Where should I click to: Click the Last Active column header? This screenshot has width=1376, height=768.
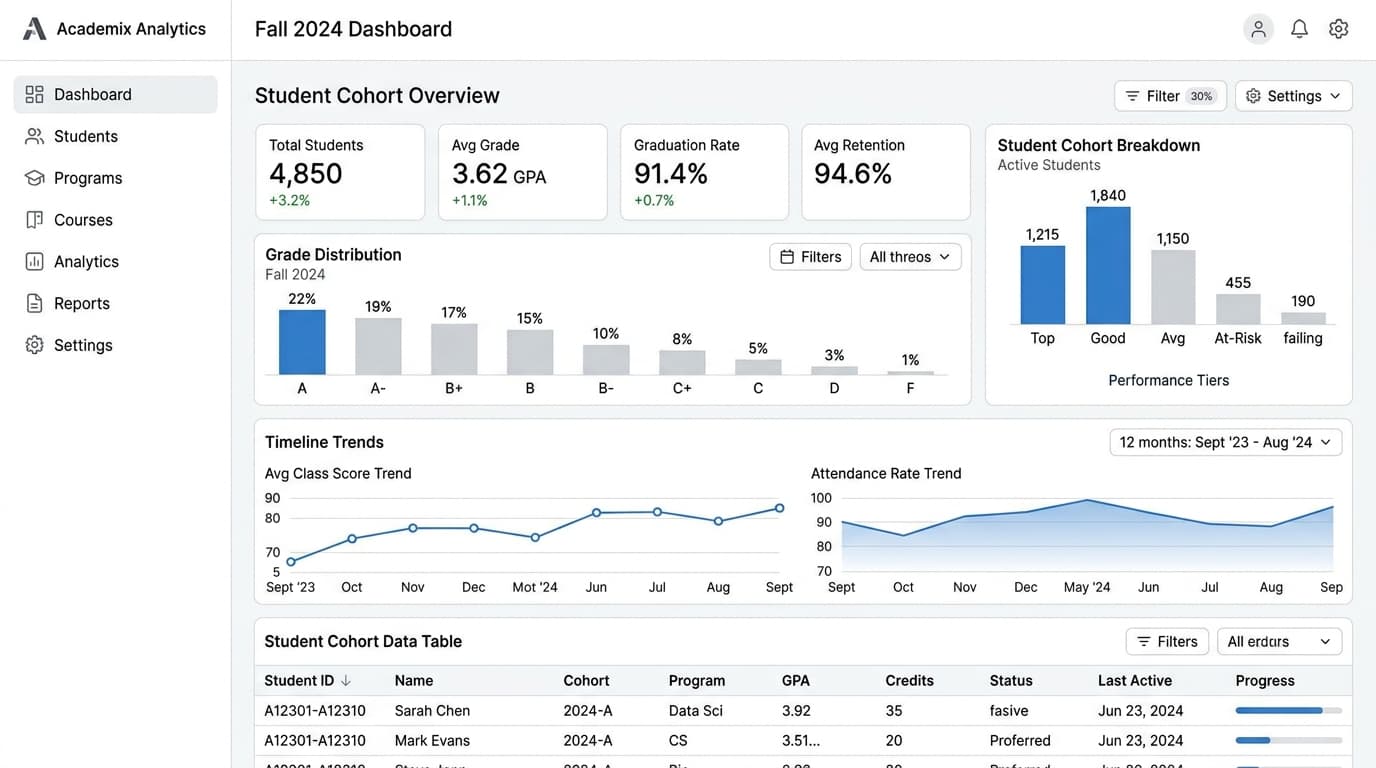click(1135, 681)
